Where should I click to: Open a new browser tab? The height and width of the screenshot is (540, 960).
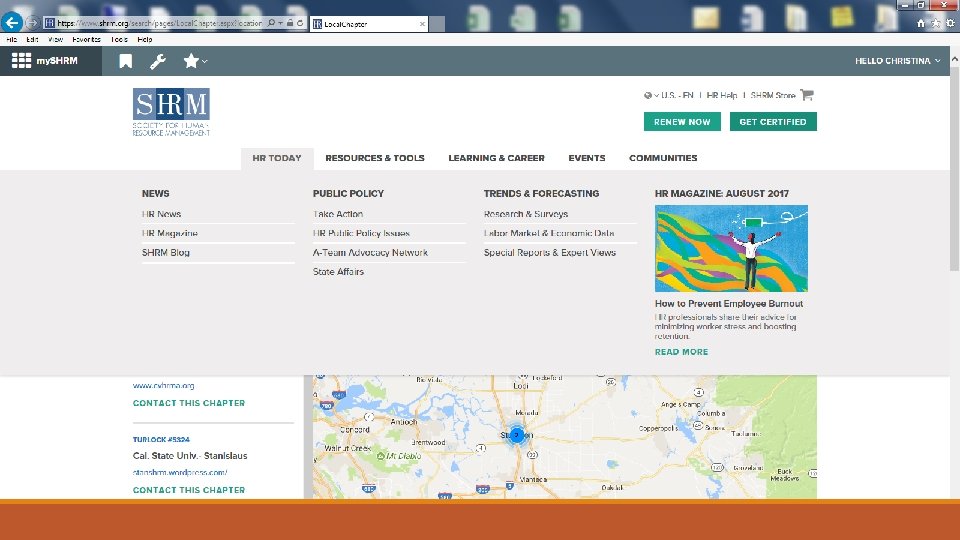coord(437,24)
